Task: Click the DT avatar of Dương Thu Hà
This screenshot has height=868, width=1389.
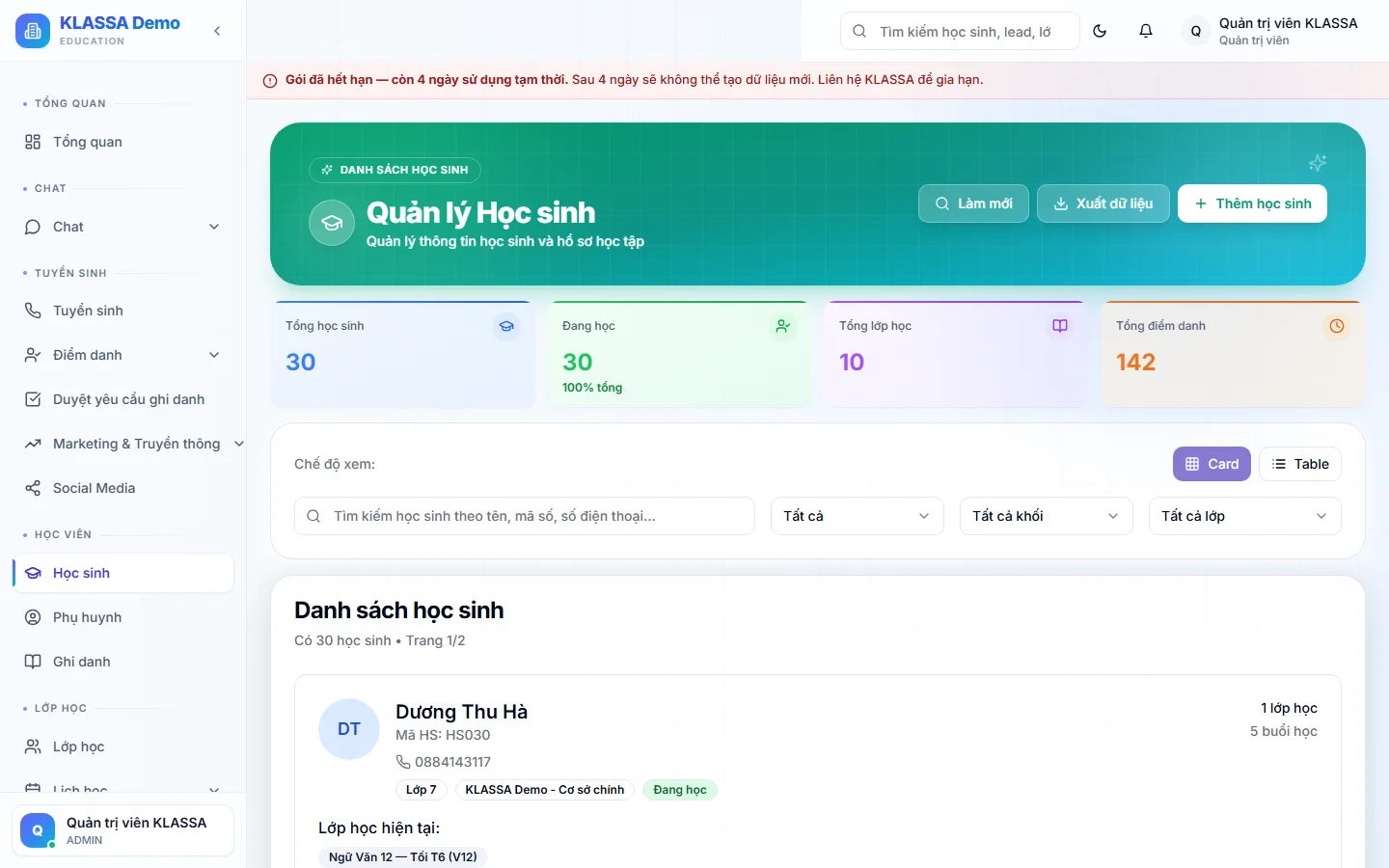Action: pyautogui.click(x=349, y=729)
